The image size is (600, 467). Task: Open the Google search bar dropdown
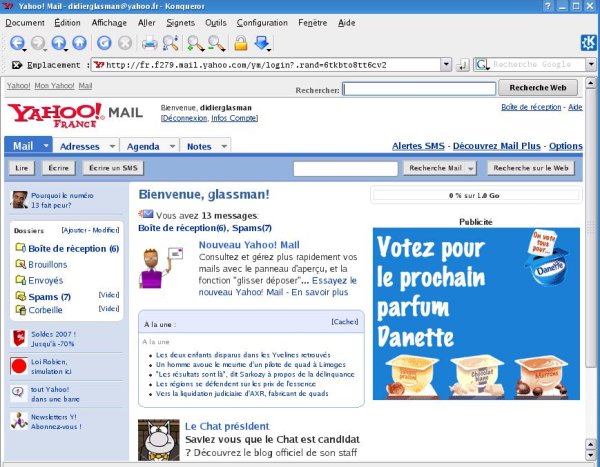point(591,64)
